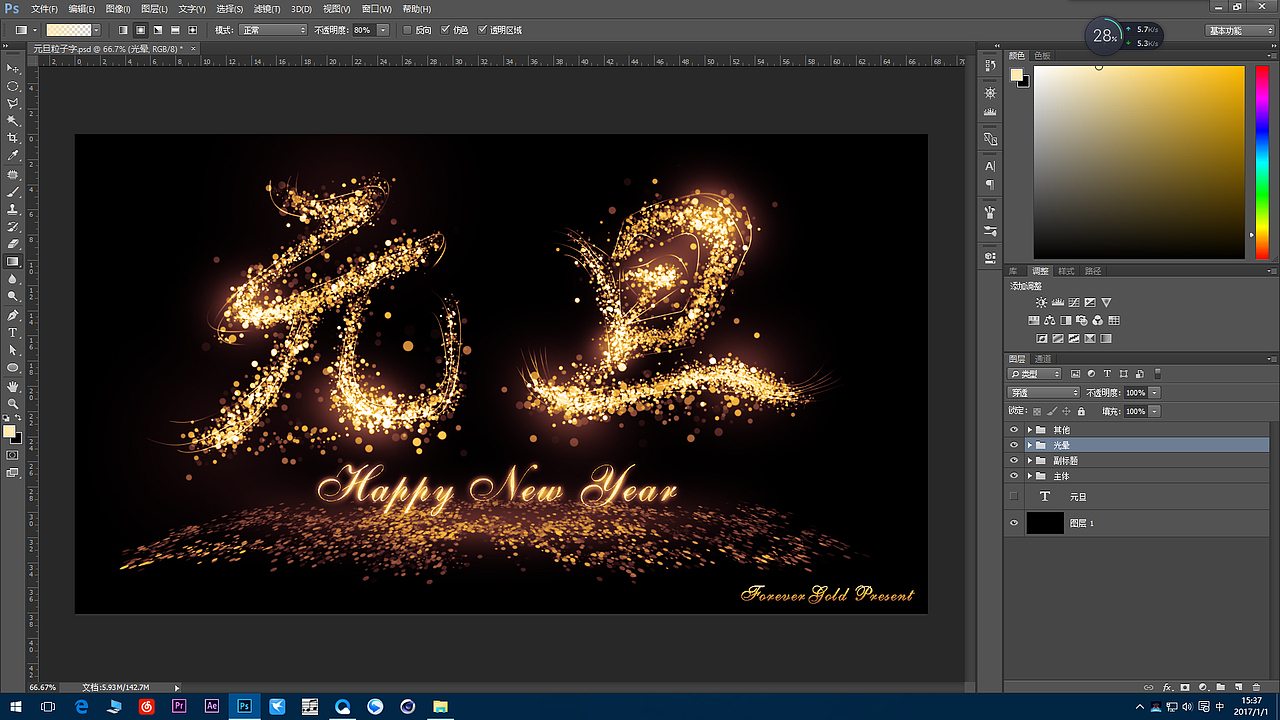This screenshot has width=1280, height=720.
Task: Hide the 主体 layer group
Action: click(1014, 476)
